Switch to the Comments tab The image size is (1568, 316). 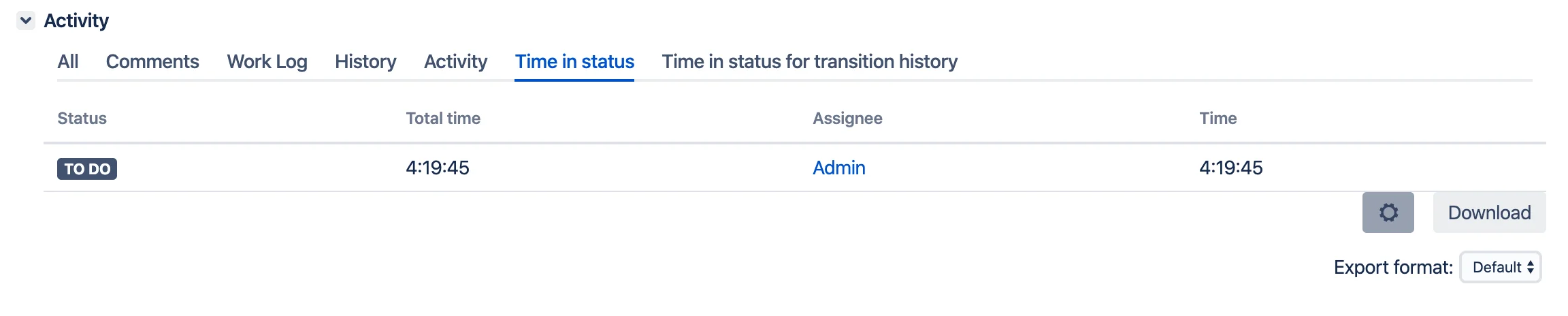(x=152, y=61)
